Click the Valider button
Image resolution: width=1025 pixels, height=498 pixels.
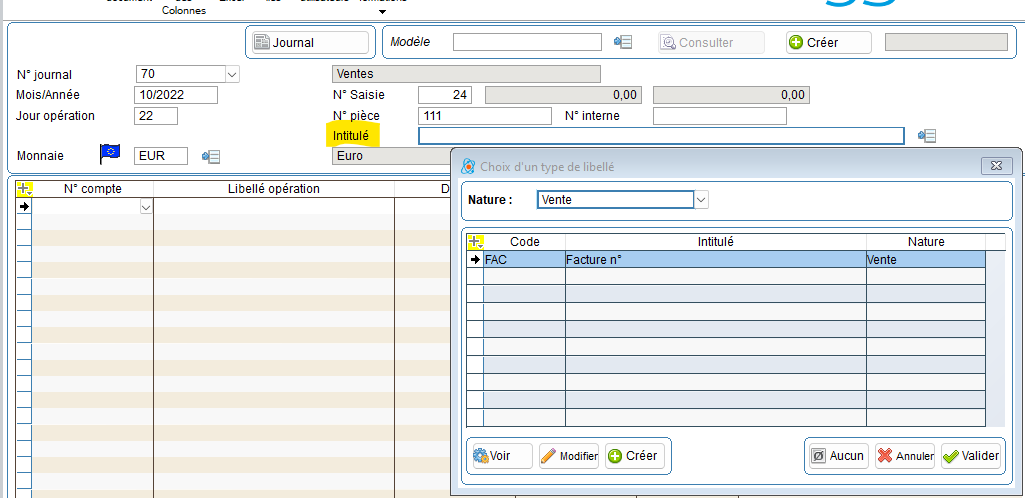971,456
